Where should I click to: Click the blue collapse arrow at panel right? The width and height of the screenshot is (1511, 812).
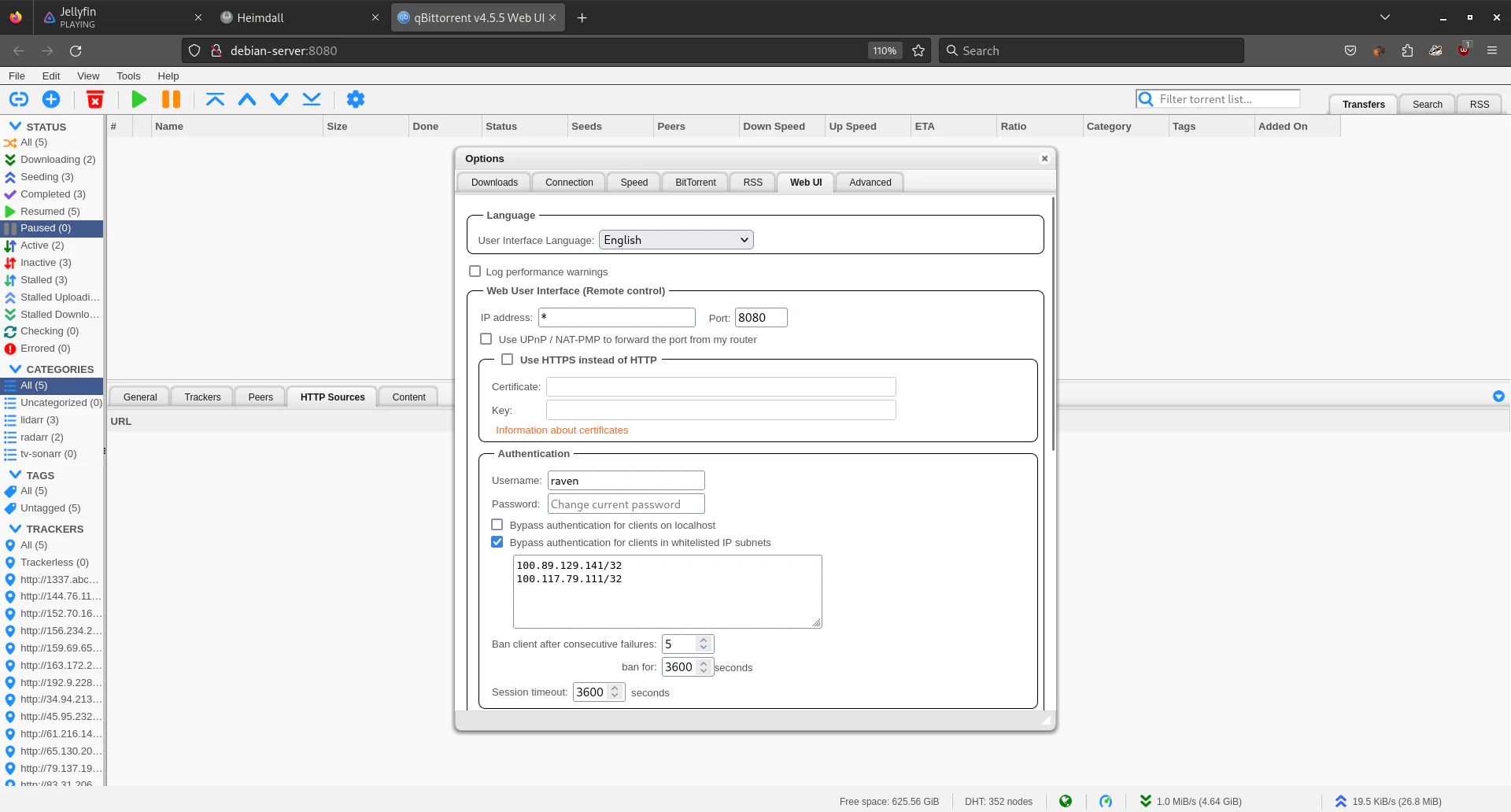[1498, 397]
